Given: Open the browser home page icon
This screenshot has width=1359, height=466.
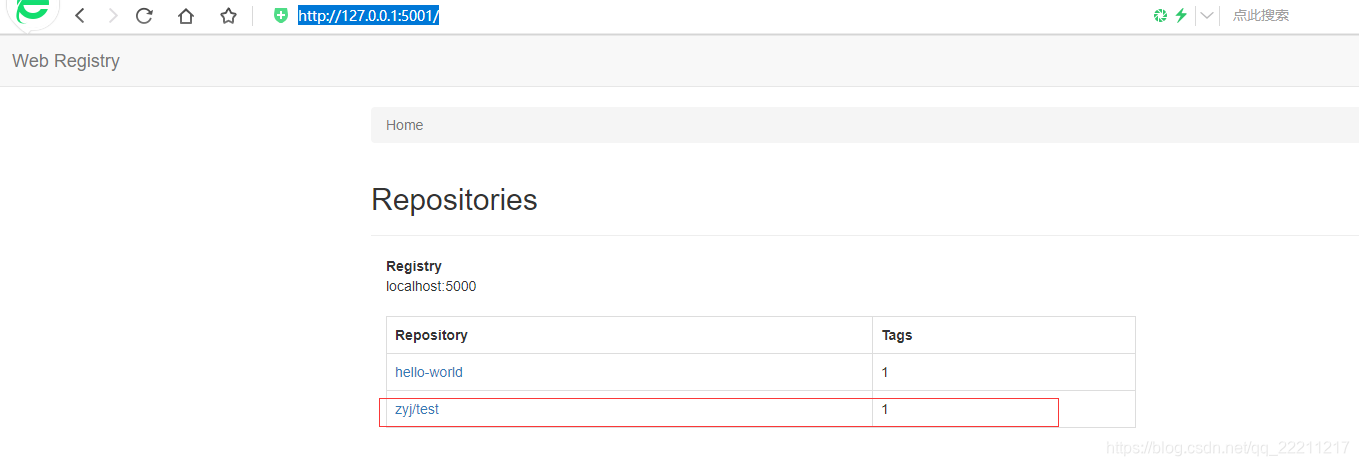Looking at the screenshot, I should click(x=186, y=16).
